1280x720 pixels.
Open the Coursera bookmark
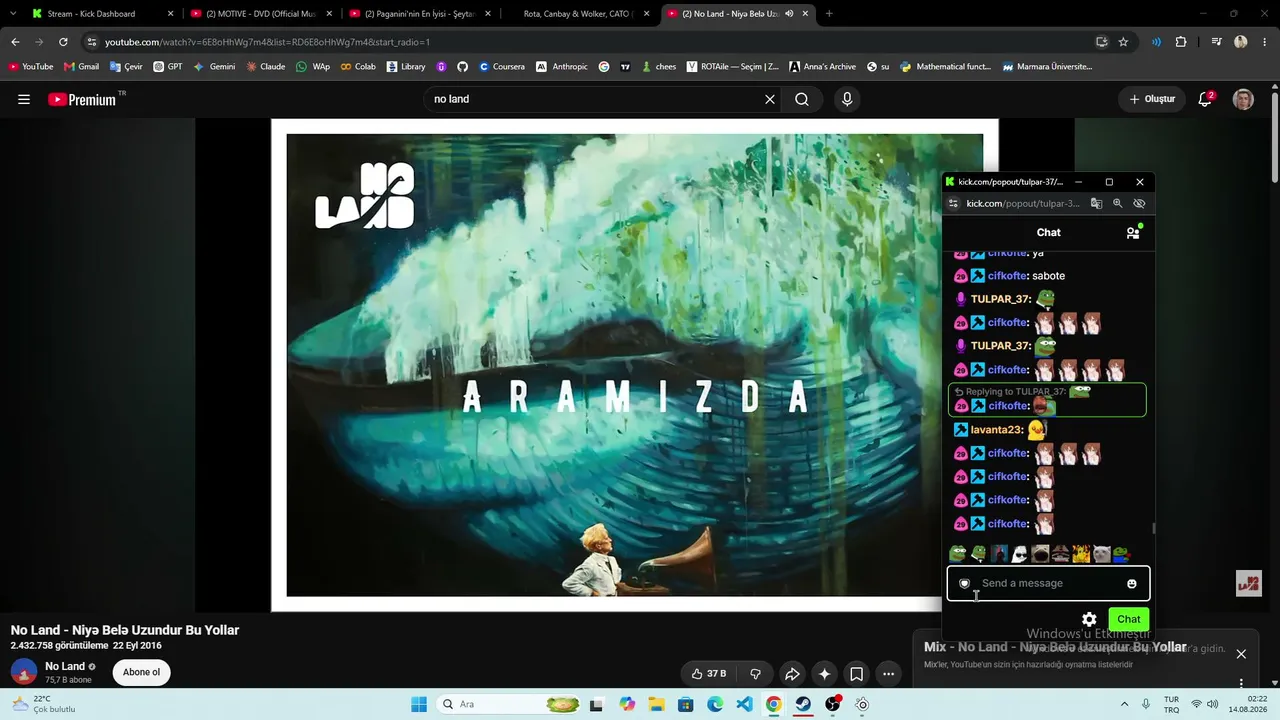(x=501, y=66)
